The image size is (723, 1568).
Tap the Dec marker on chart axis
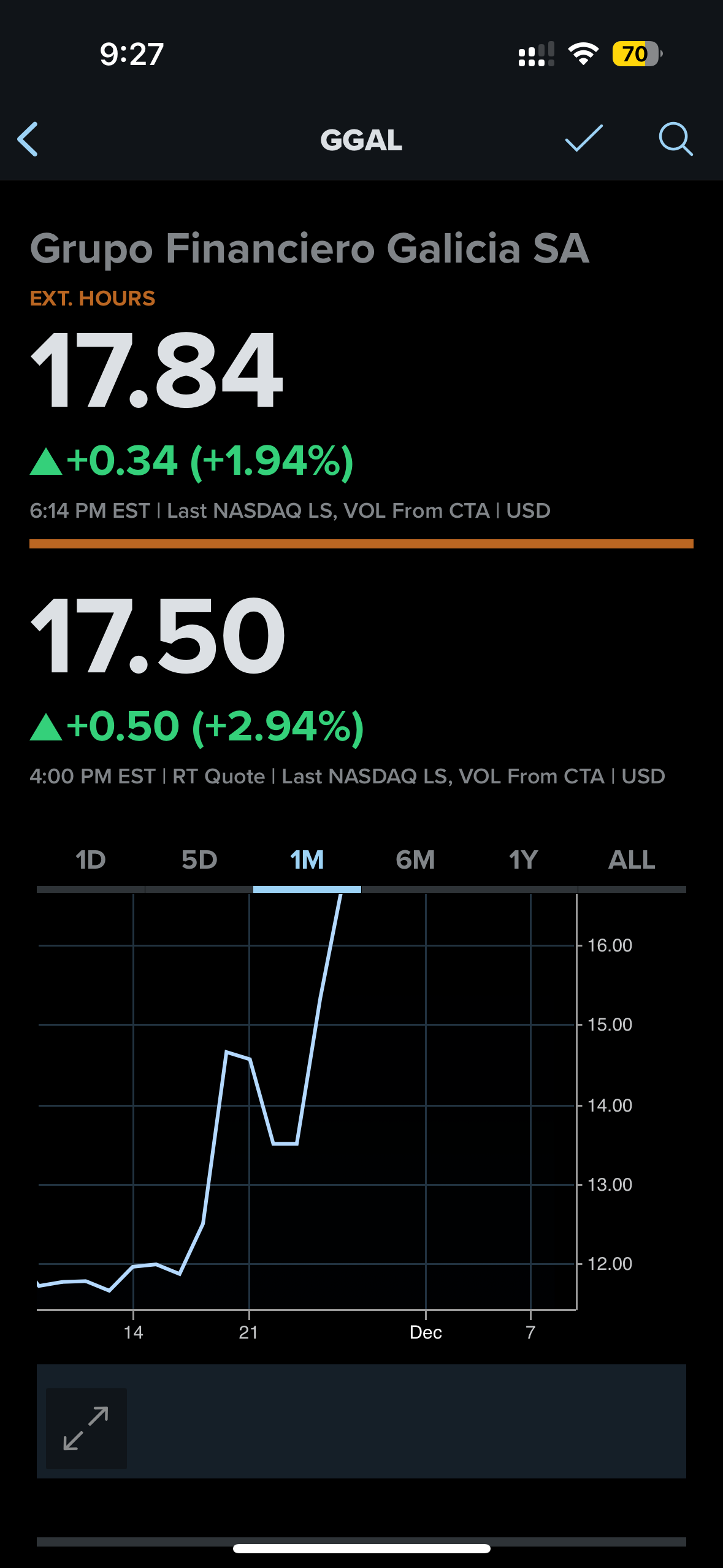[x=426, y=1332]
